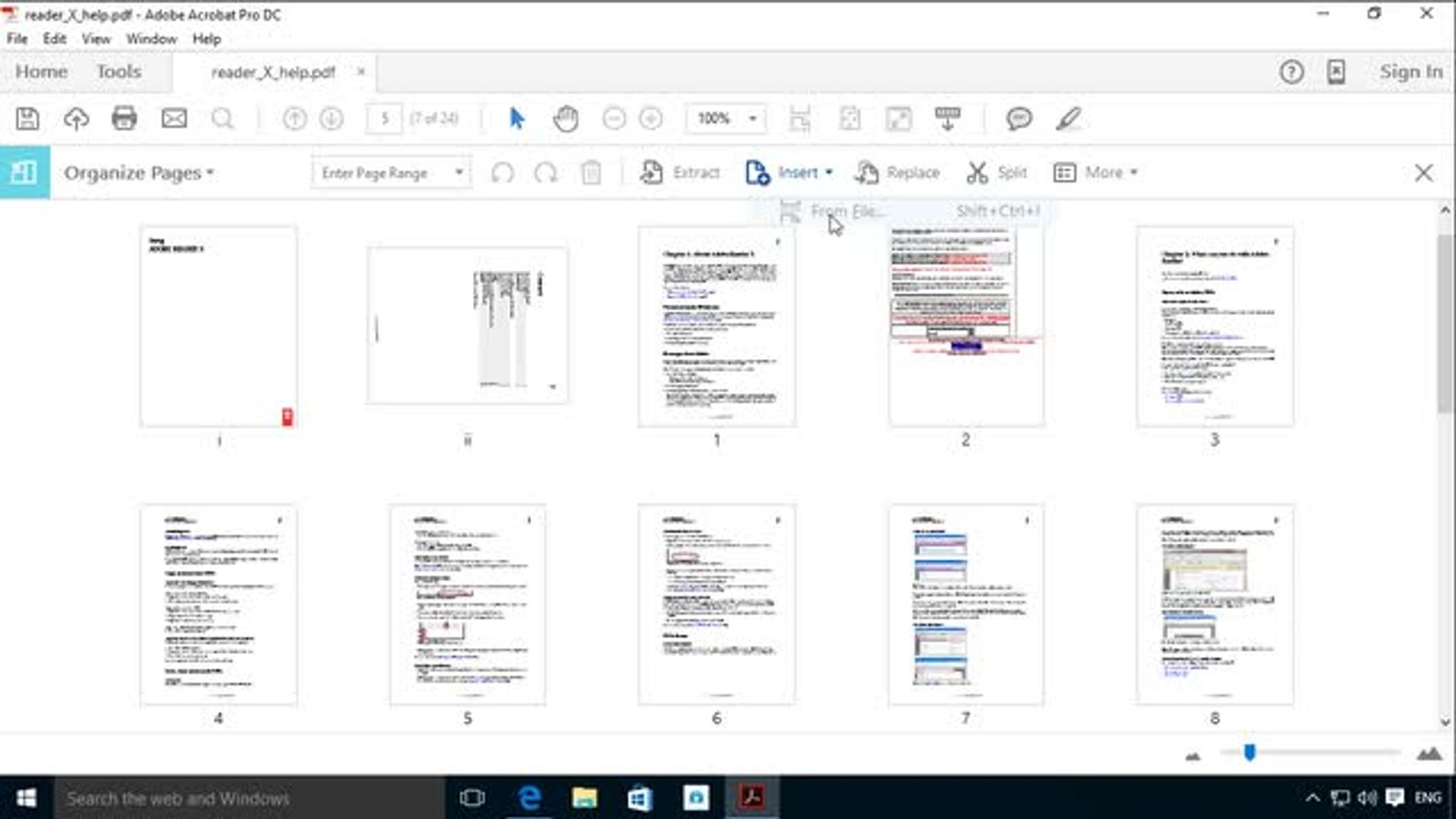
Task: Click the Send file by email envelope icon
Action: [x=174, y=118]
